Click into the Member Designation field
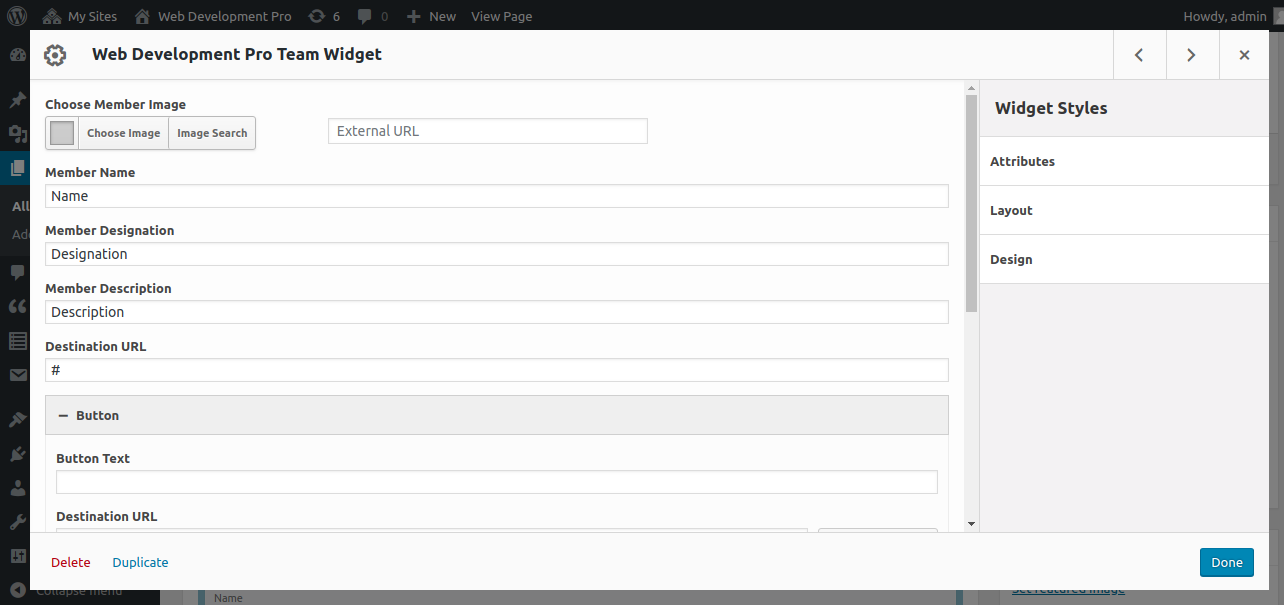The width and height of the screenshot is (1284, 605). [497, 254]
